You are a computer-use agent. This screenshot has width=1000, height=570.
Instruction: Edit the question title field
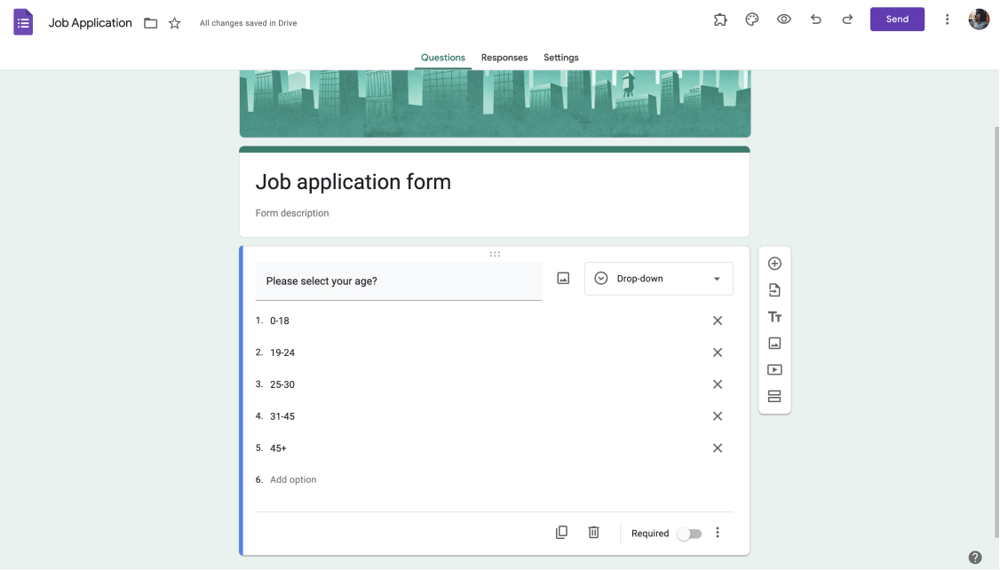pyautogui.click(x=399, y=281)
